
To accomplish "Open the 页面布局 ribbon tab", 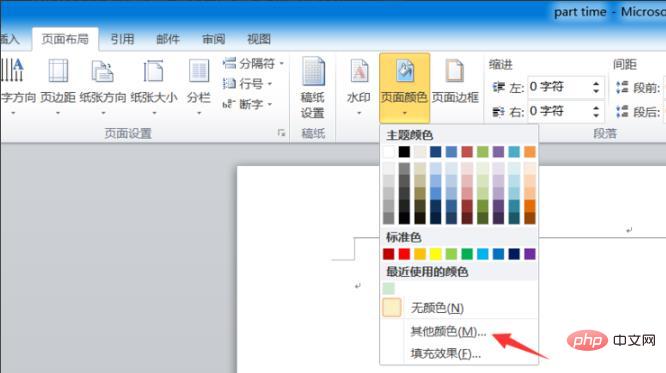I will (x=65, y=39).
